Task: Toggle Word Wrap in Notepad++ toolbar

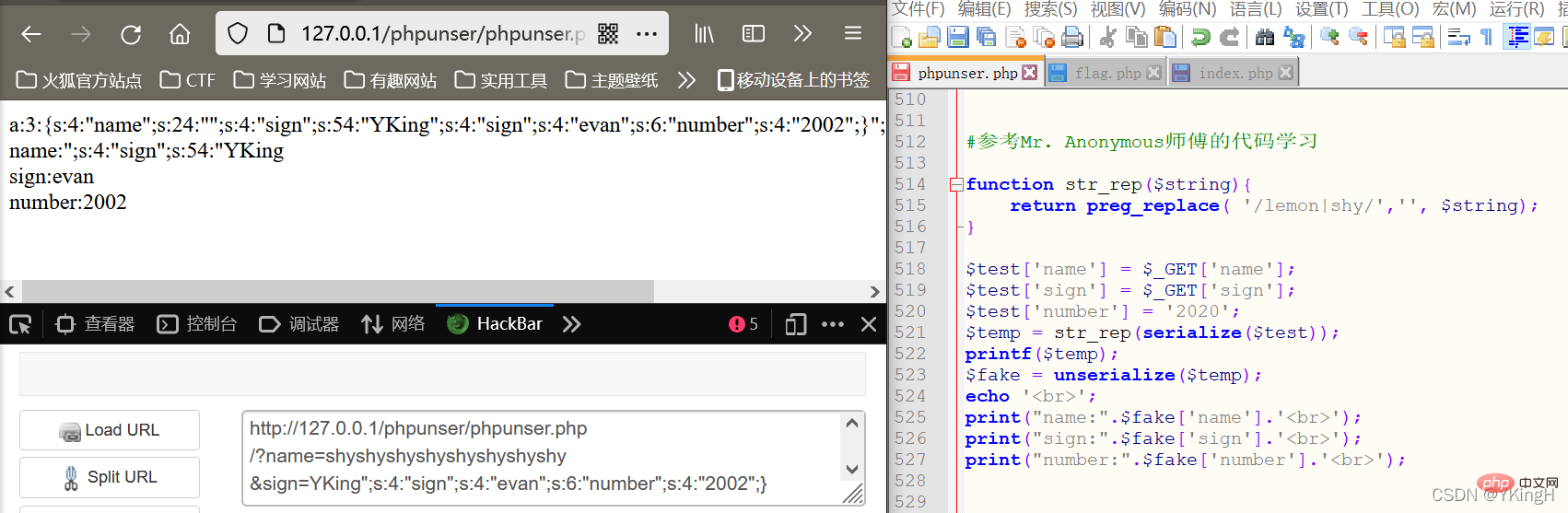Action: coord(1458,37)
